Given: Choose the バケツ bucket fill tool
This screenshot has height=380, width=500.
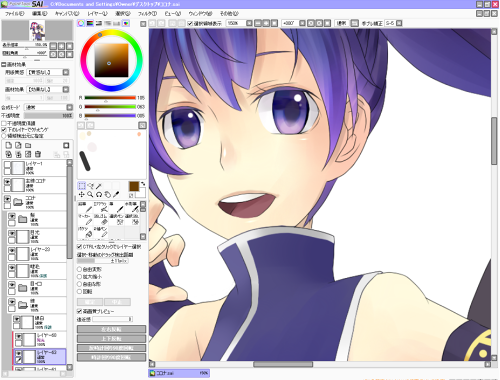Looking at the screenshot, I should (x=85, y=232).
